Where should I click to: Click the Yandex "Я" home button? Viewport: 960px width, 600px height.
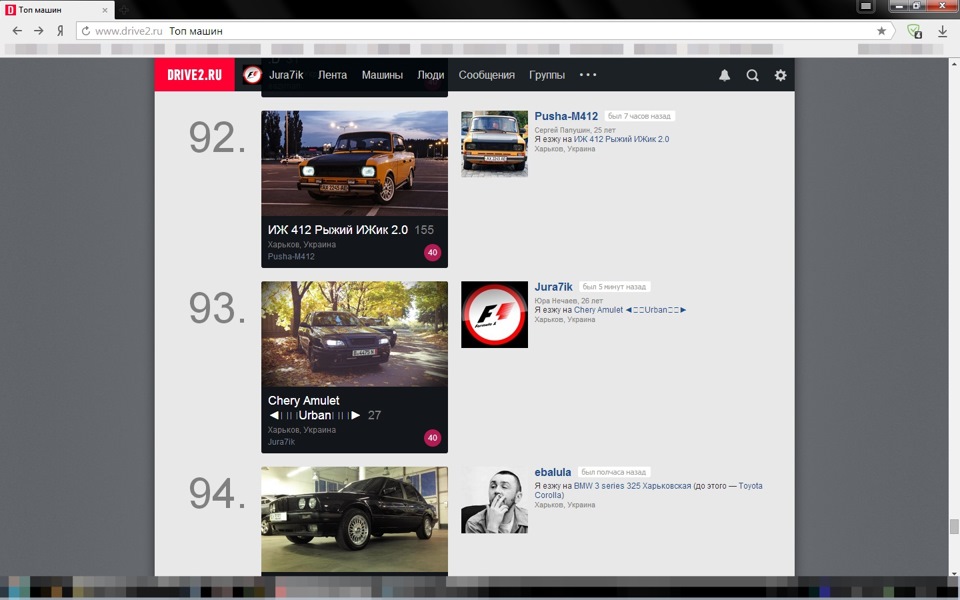pos(60,31)
